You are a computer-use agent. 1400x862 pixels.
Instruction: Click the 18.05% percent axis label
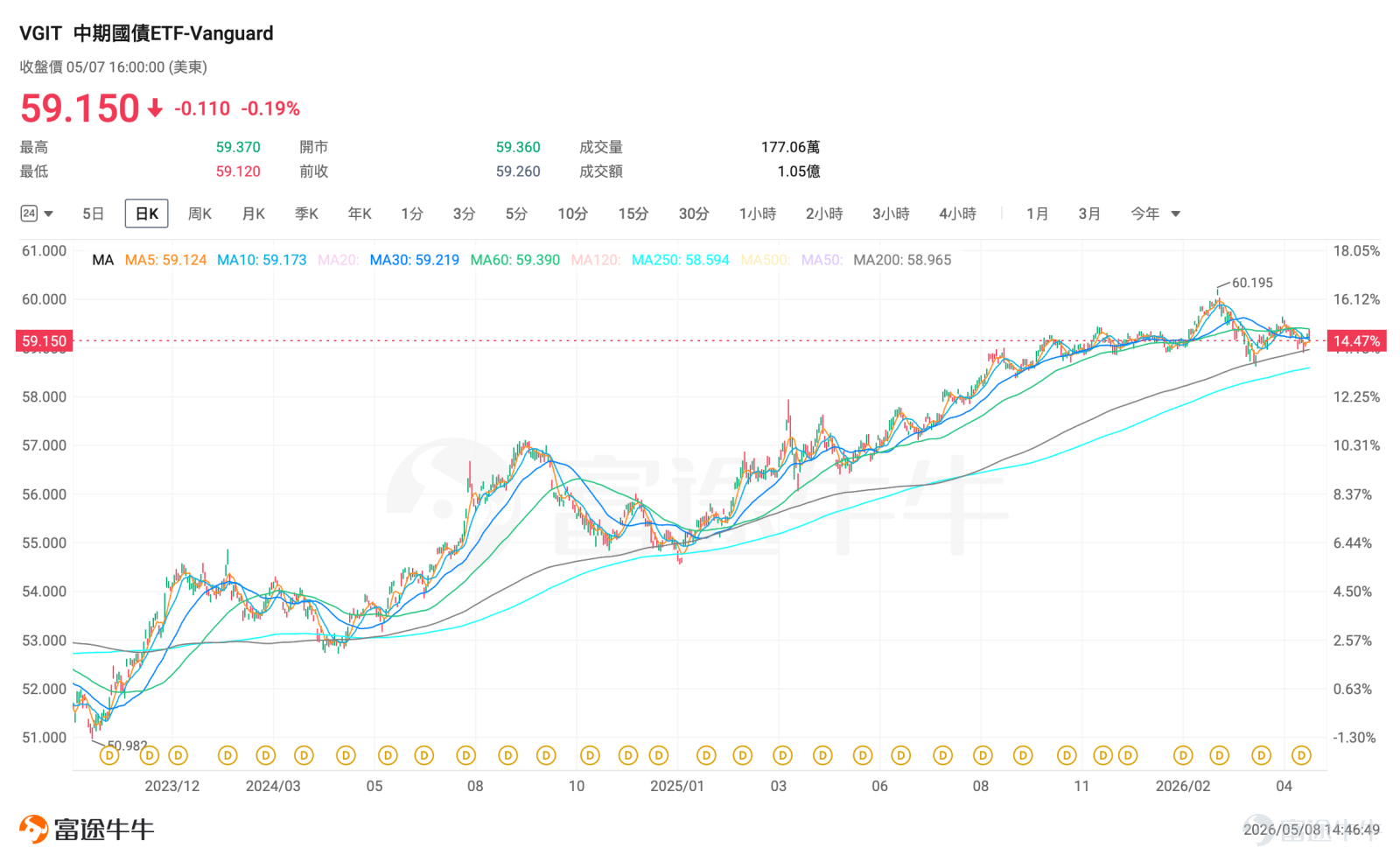(1356, 251)
